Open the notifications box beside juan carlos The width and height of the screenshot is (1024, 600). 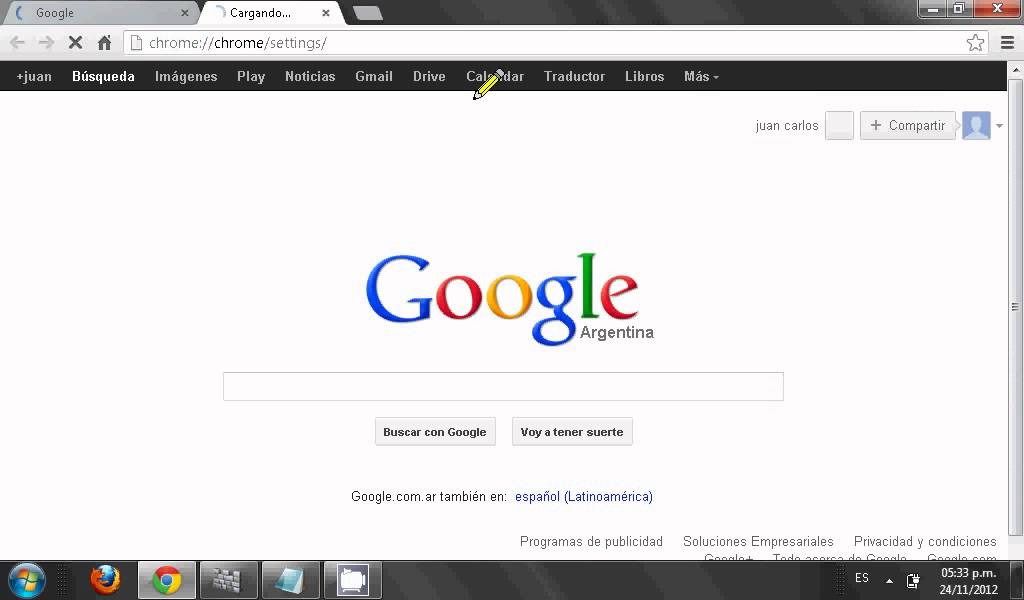click(x=839, y=125)
